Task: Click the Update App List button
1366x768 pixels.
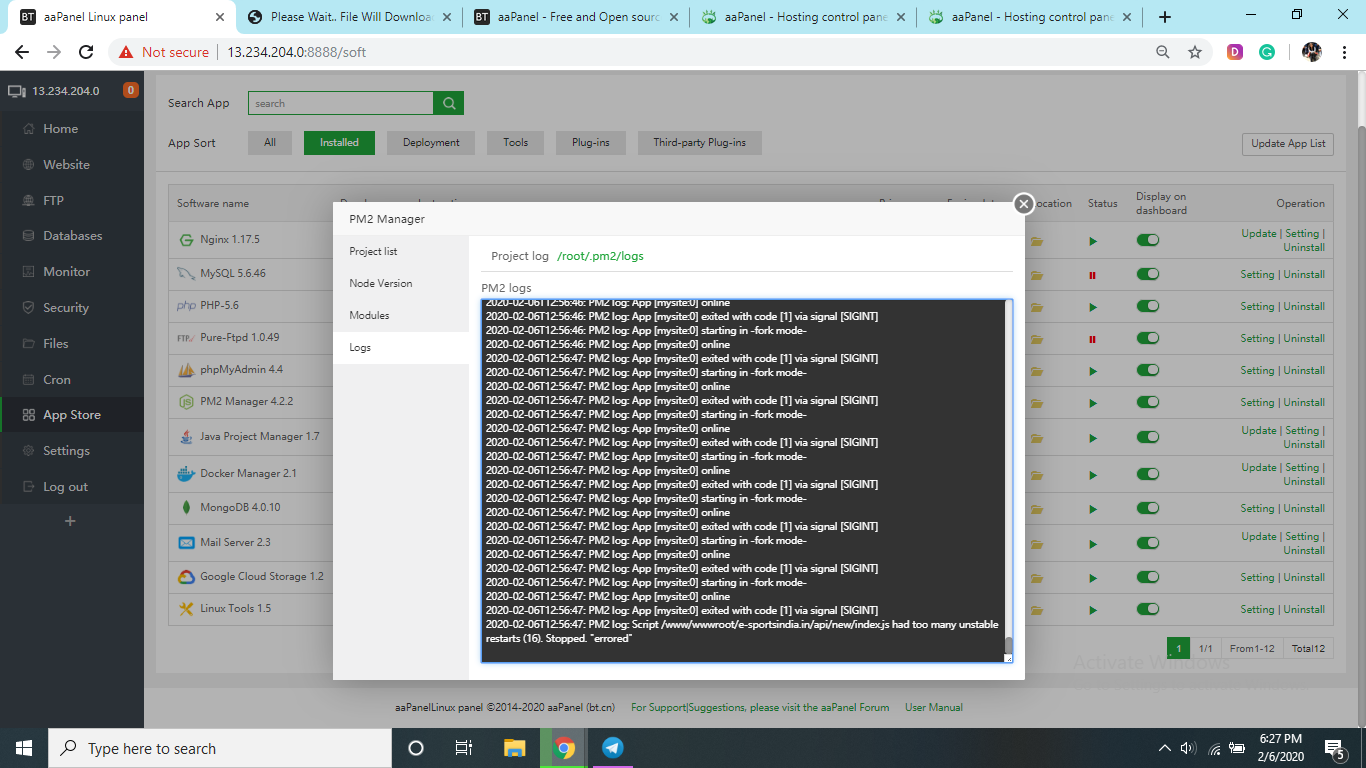Action: click(x=1287, y=143)
